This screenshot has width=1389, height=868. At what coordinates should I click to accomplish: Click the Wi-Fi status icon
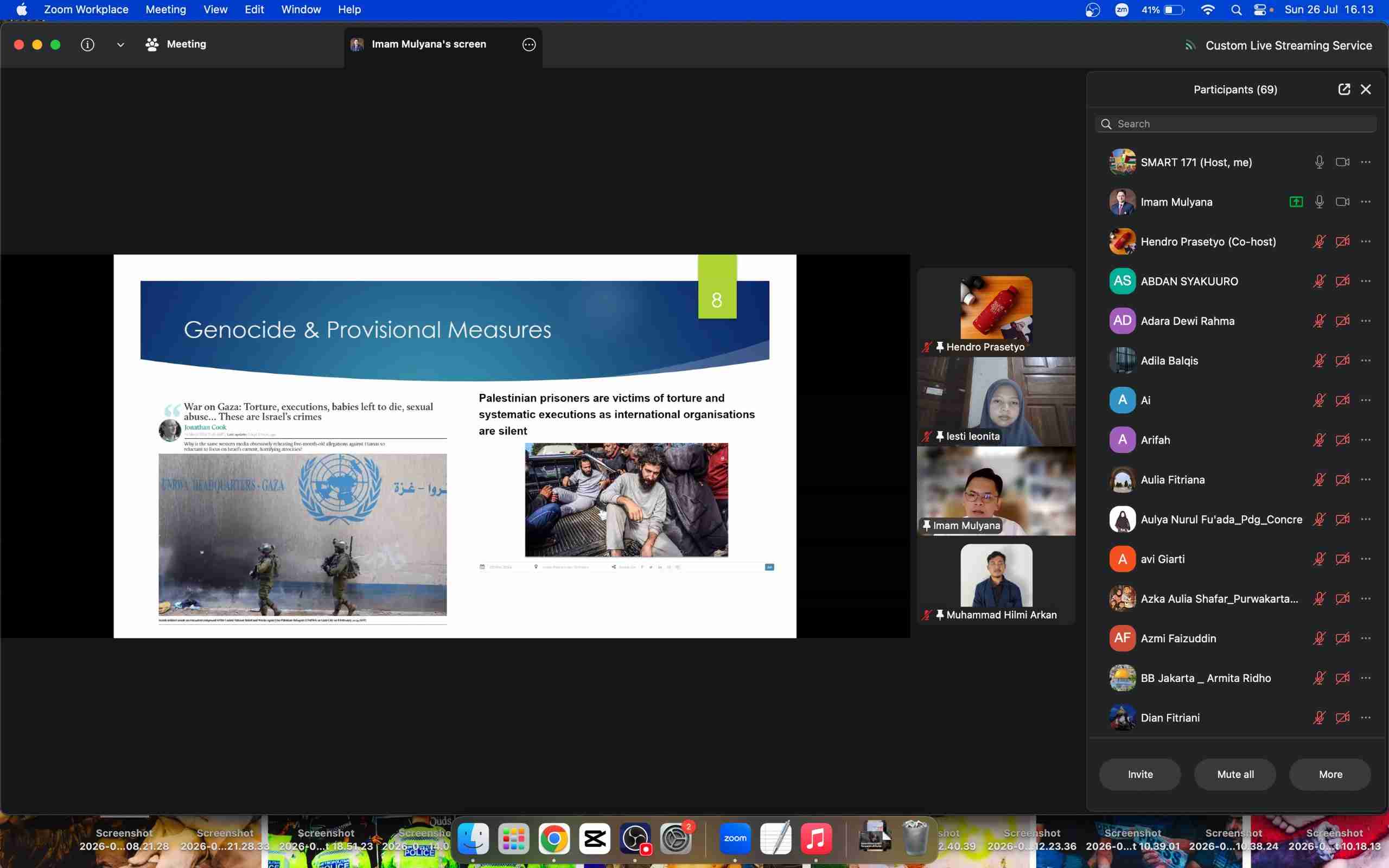point(1208,10)
